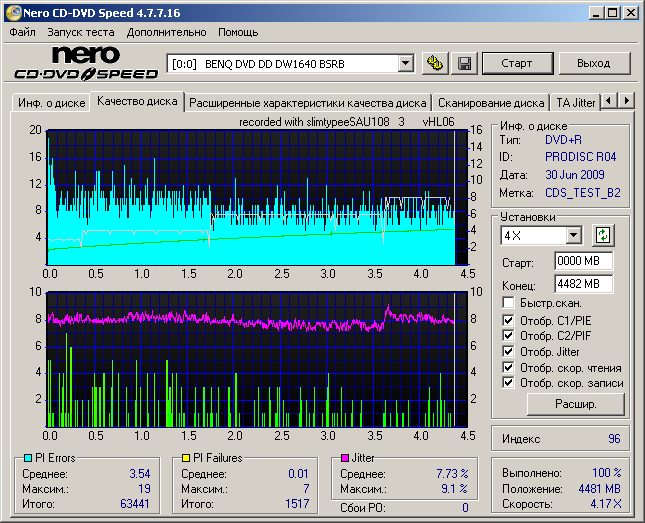Click the Конец field showing 4482 MB

coord(583,283)
